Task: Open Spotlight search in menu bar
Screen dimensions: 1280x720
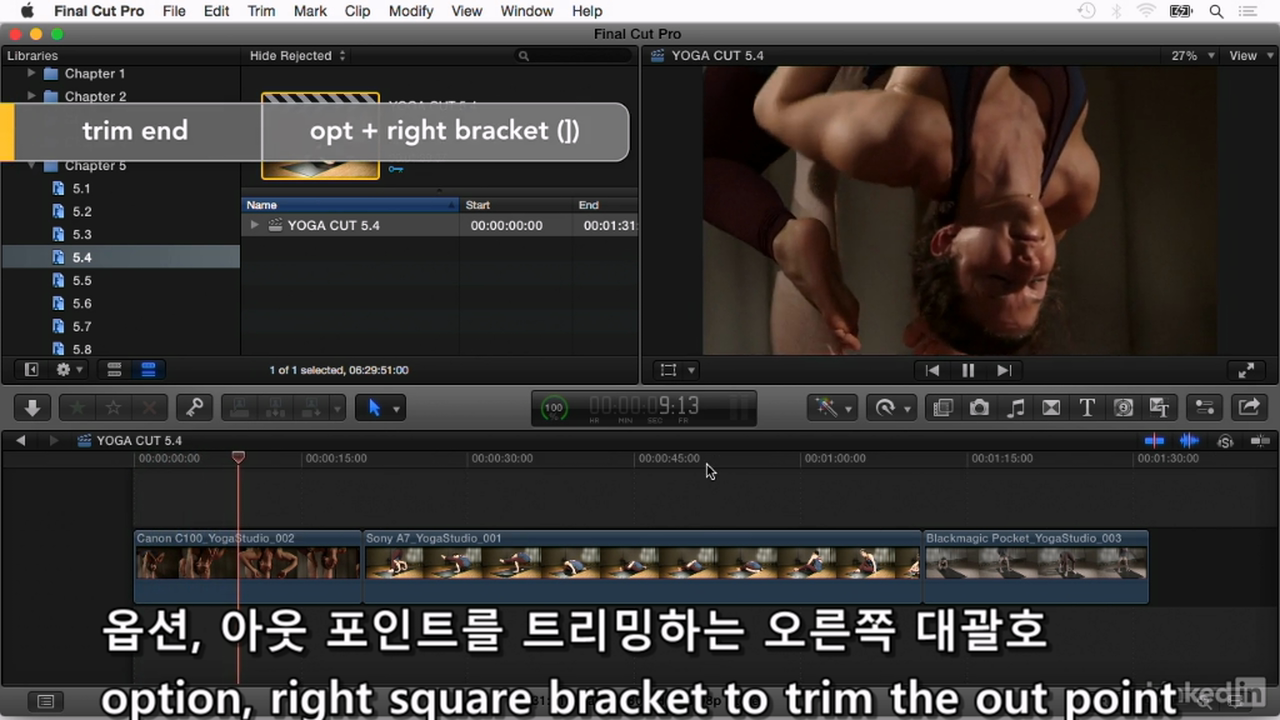Action: click(x=1216, y=11)
